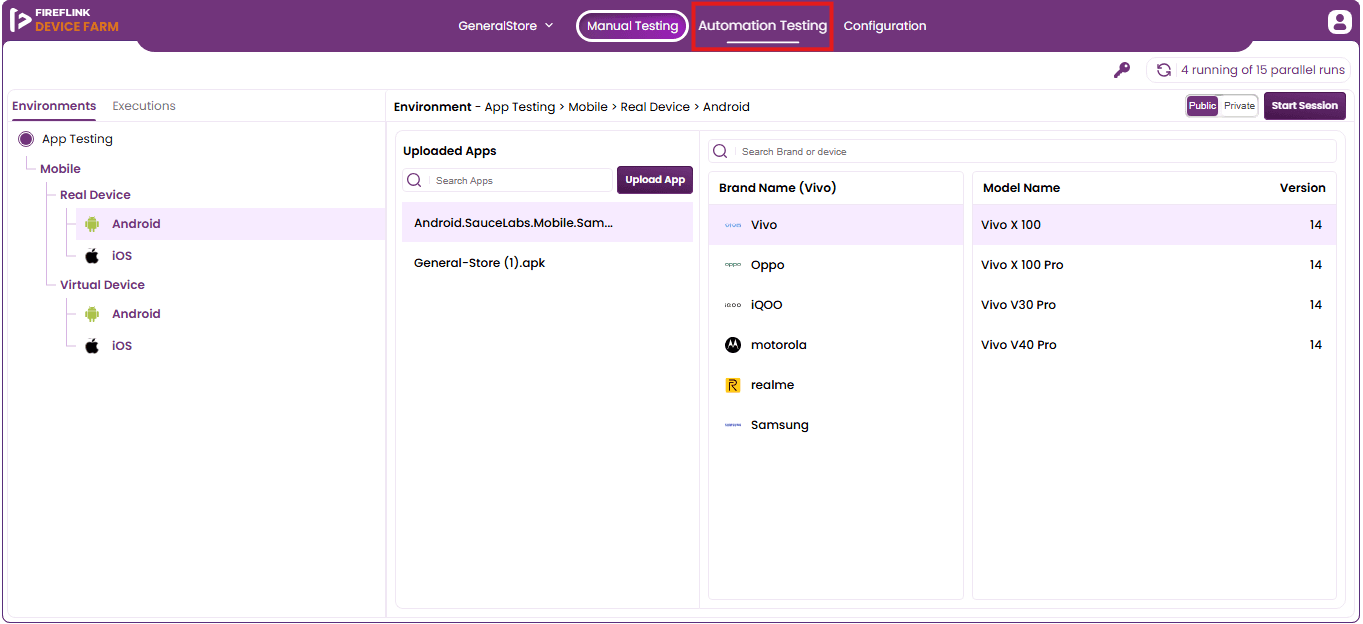
Task: Collapse the Virtual Device tree node
Action: point(102,285)
